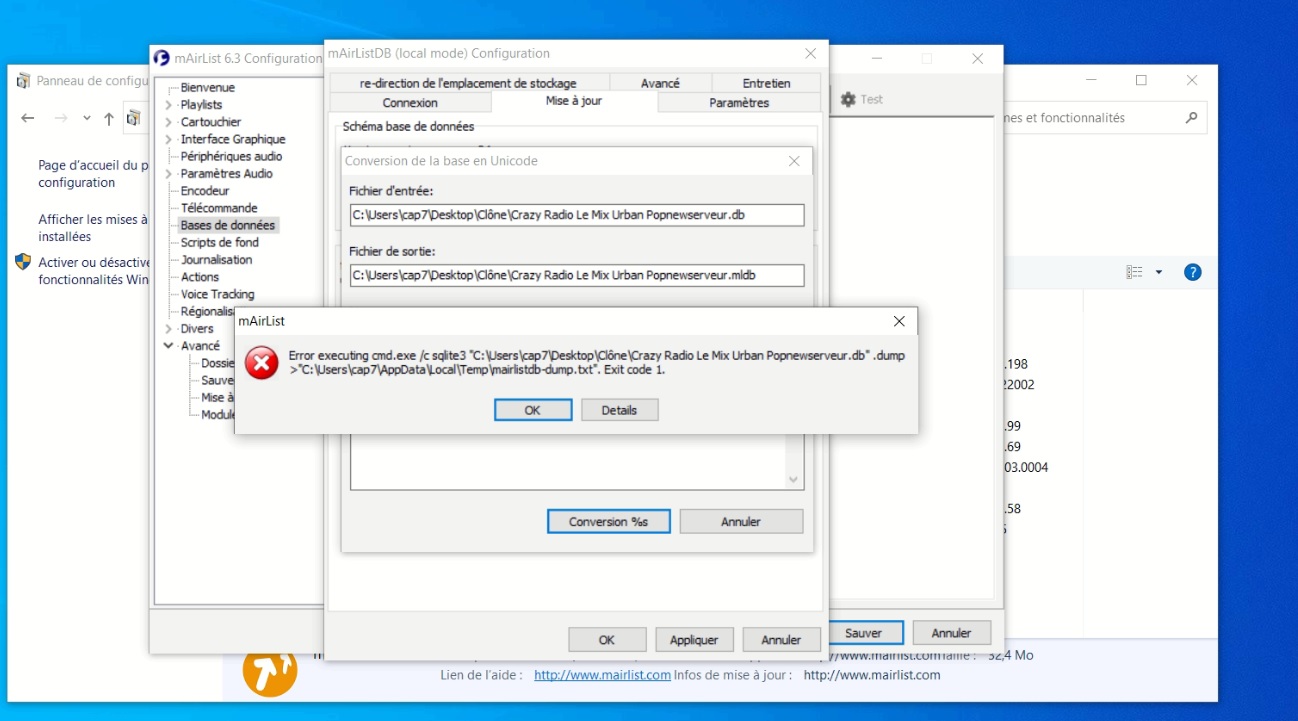Click the view options list icon

1134,272
